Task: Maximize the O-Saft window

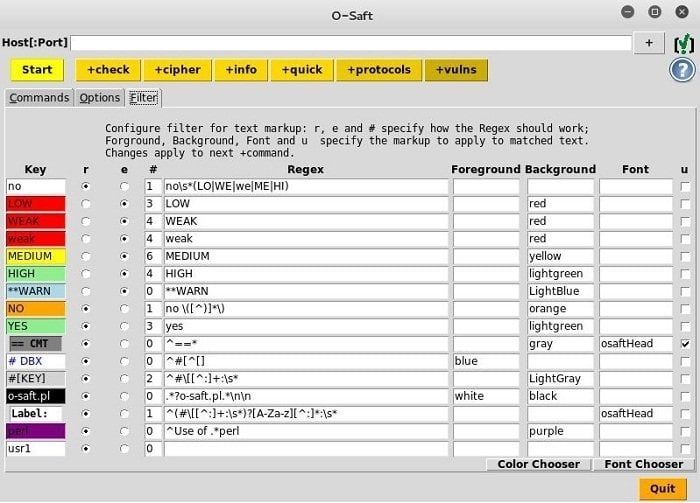Action: click(x=654, y=12)
